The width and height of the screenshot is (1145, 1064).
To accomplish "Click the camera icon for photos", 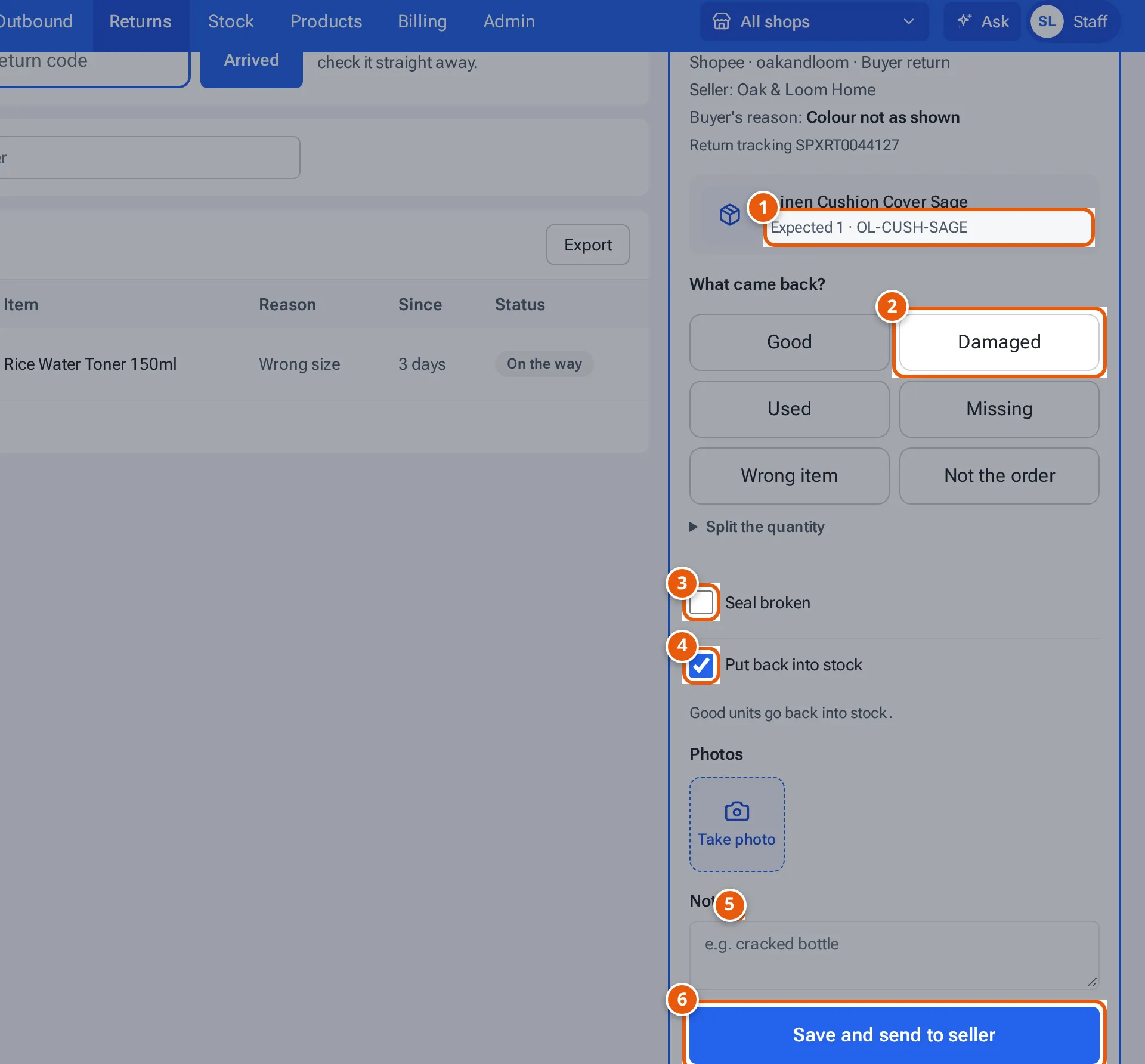I will click(x=736, y=811).
